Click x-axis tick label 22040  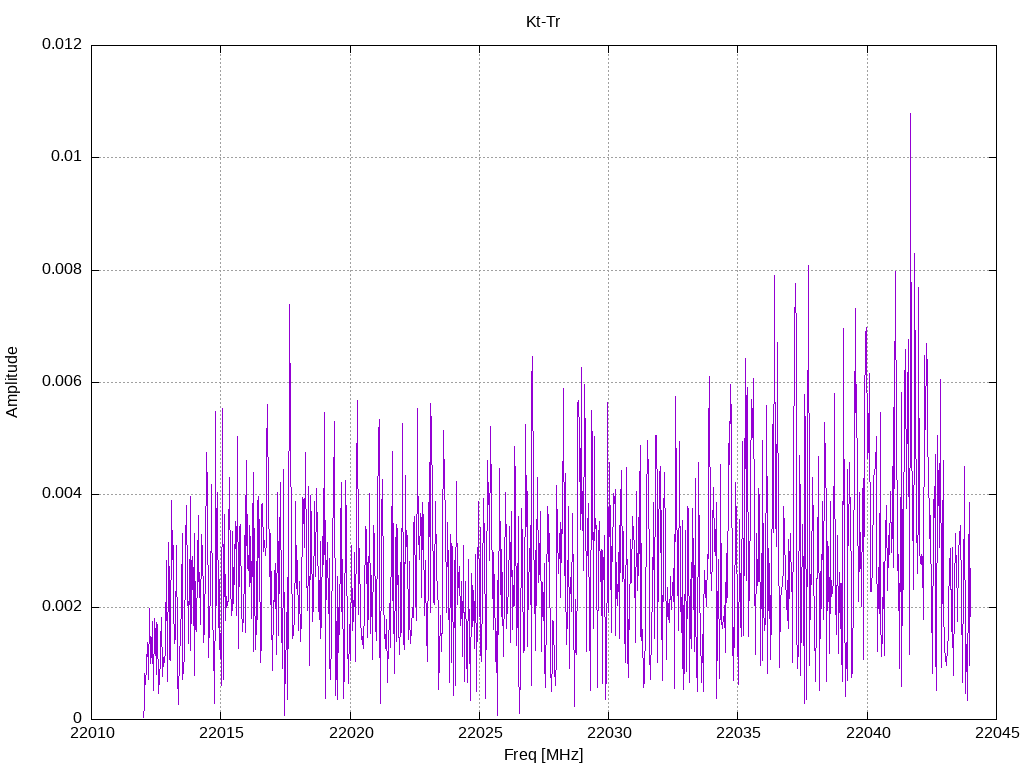(x=867, y=733)
